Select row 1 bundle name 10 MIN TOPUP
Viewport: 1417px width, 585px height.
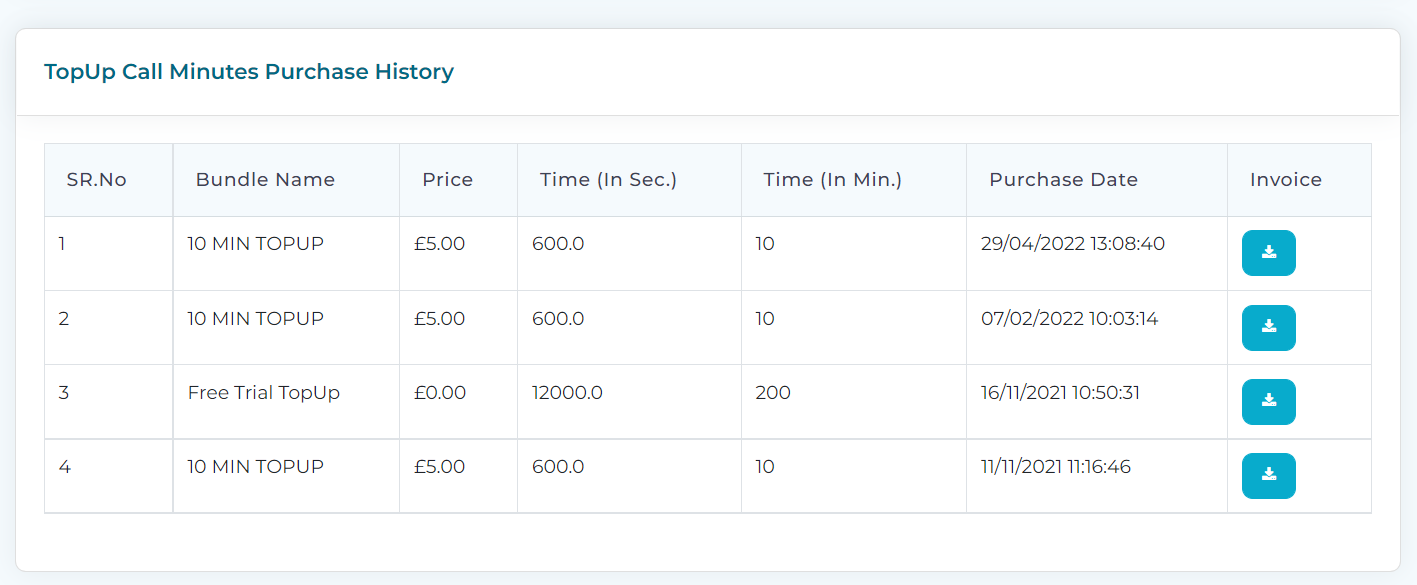256,244
